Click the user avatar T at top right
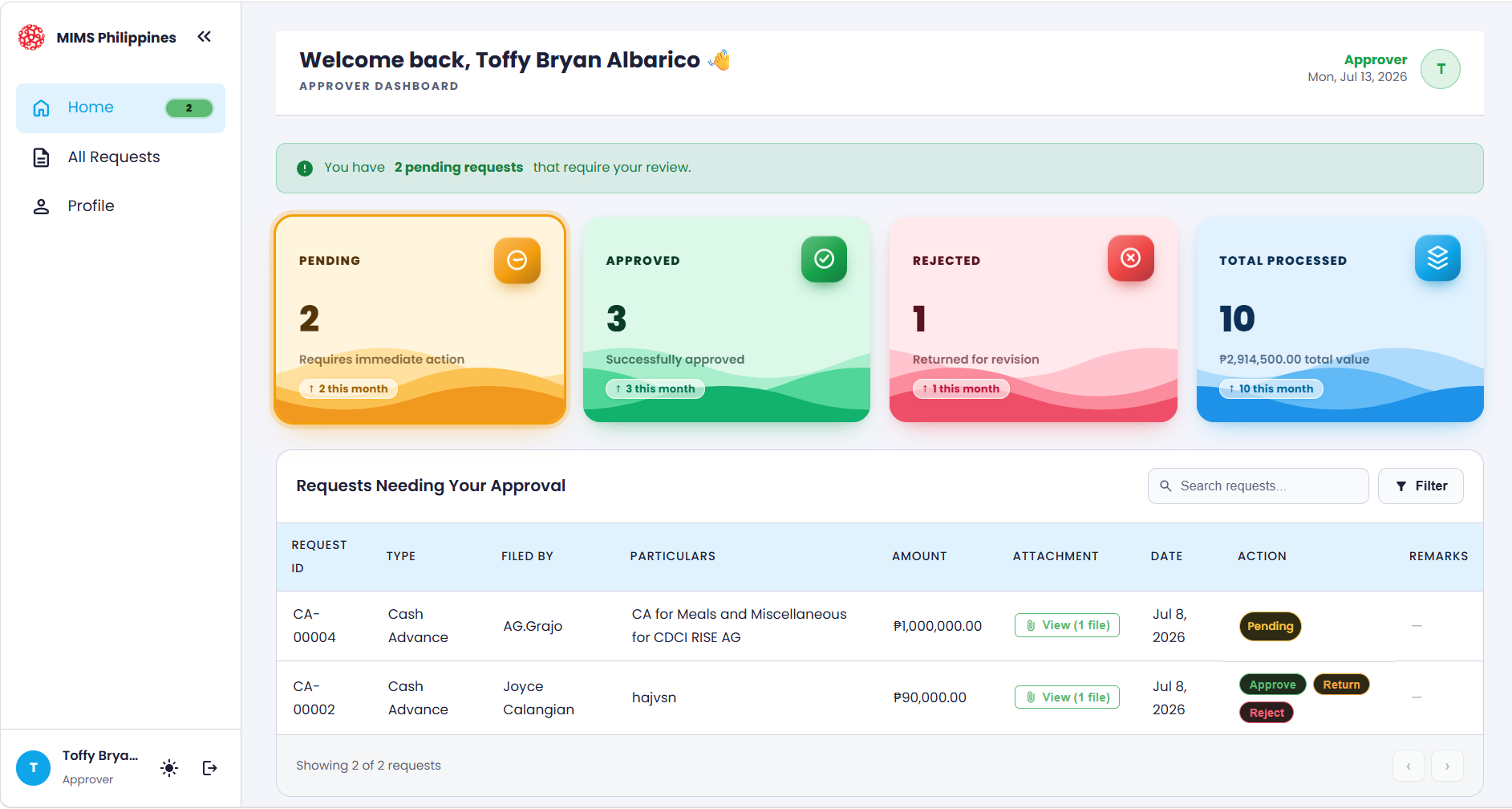 pos(1441,69)
